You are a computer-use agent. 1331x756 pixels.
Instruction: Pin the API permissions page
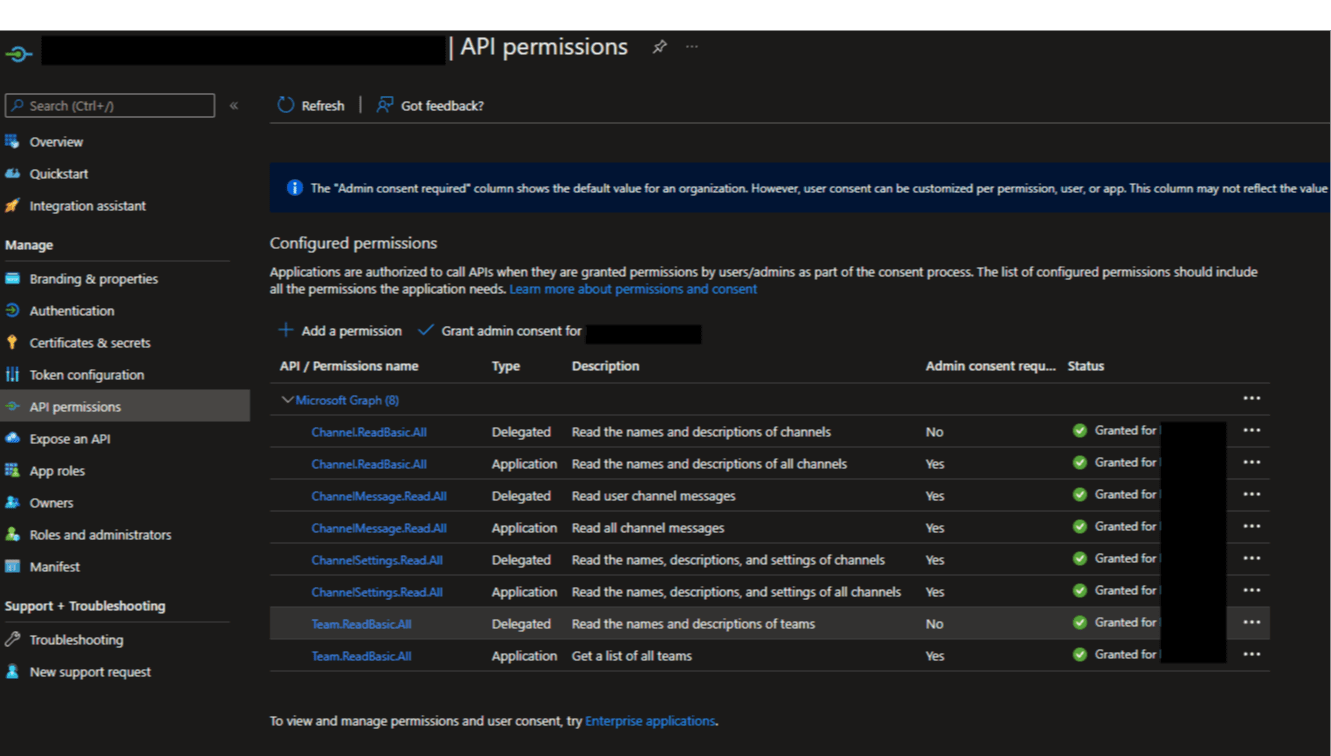tap(659, 47)
